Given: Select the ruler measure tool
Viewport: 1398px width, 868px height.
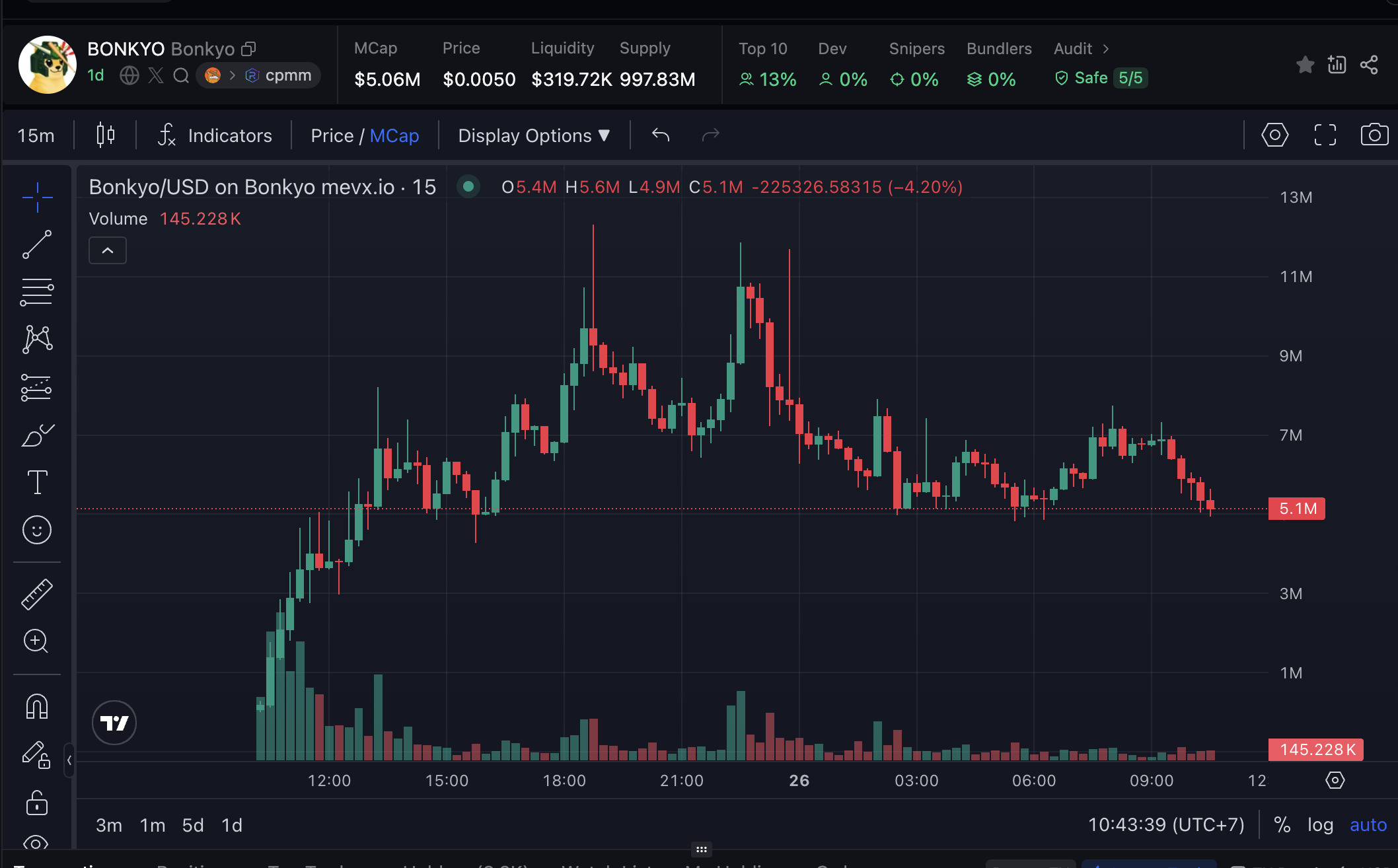Looking at the screenshot, I should (x=37, y=594).
